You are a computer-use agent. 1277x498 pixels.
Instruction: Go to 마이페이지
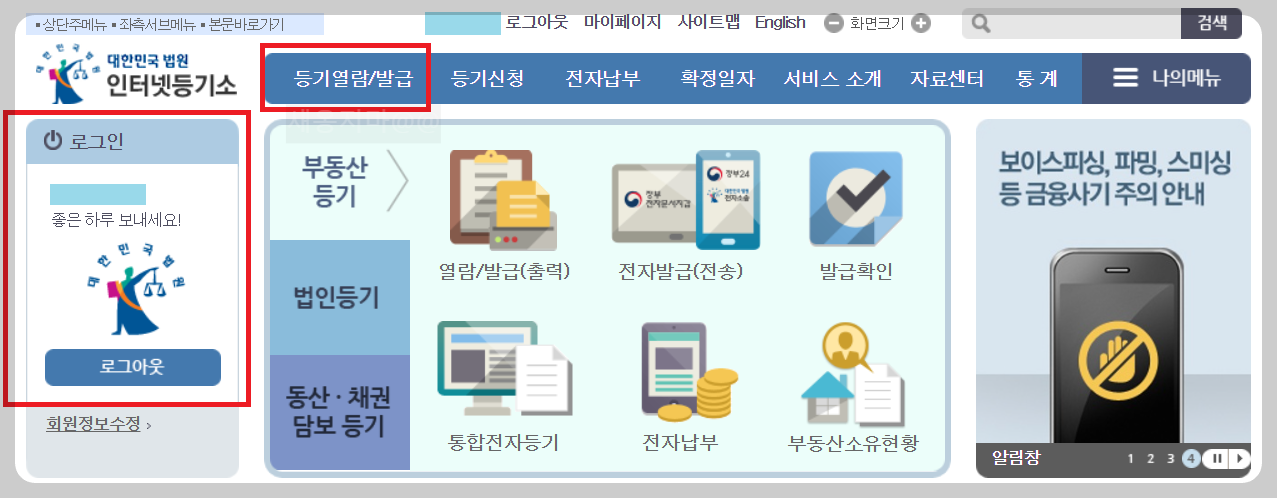[x=623, y=22]
